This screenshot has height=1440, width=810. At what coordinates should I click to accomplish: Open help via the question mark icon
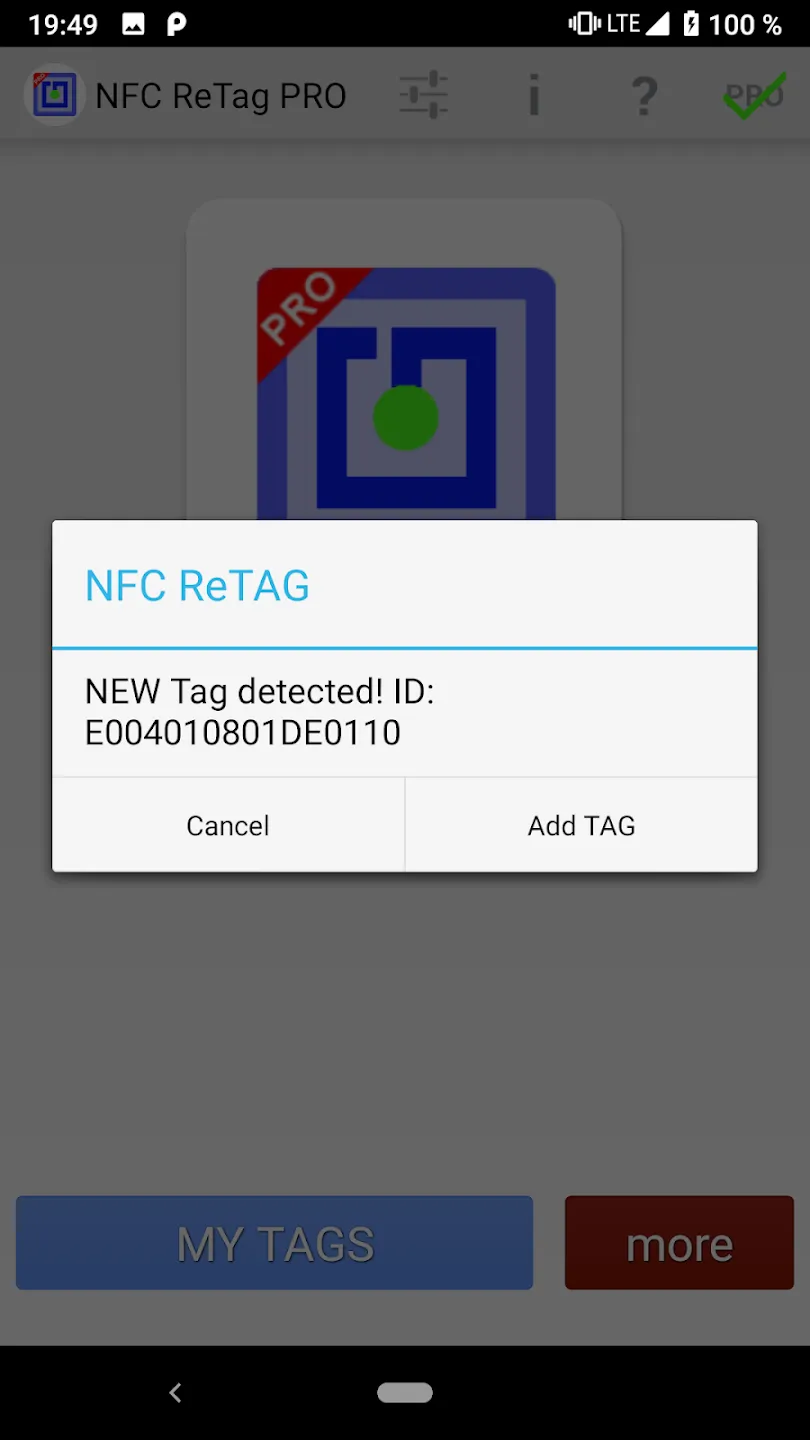[x=645, y=96]
